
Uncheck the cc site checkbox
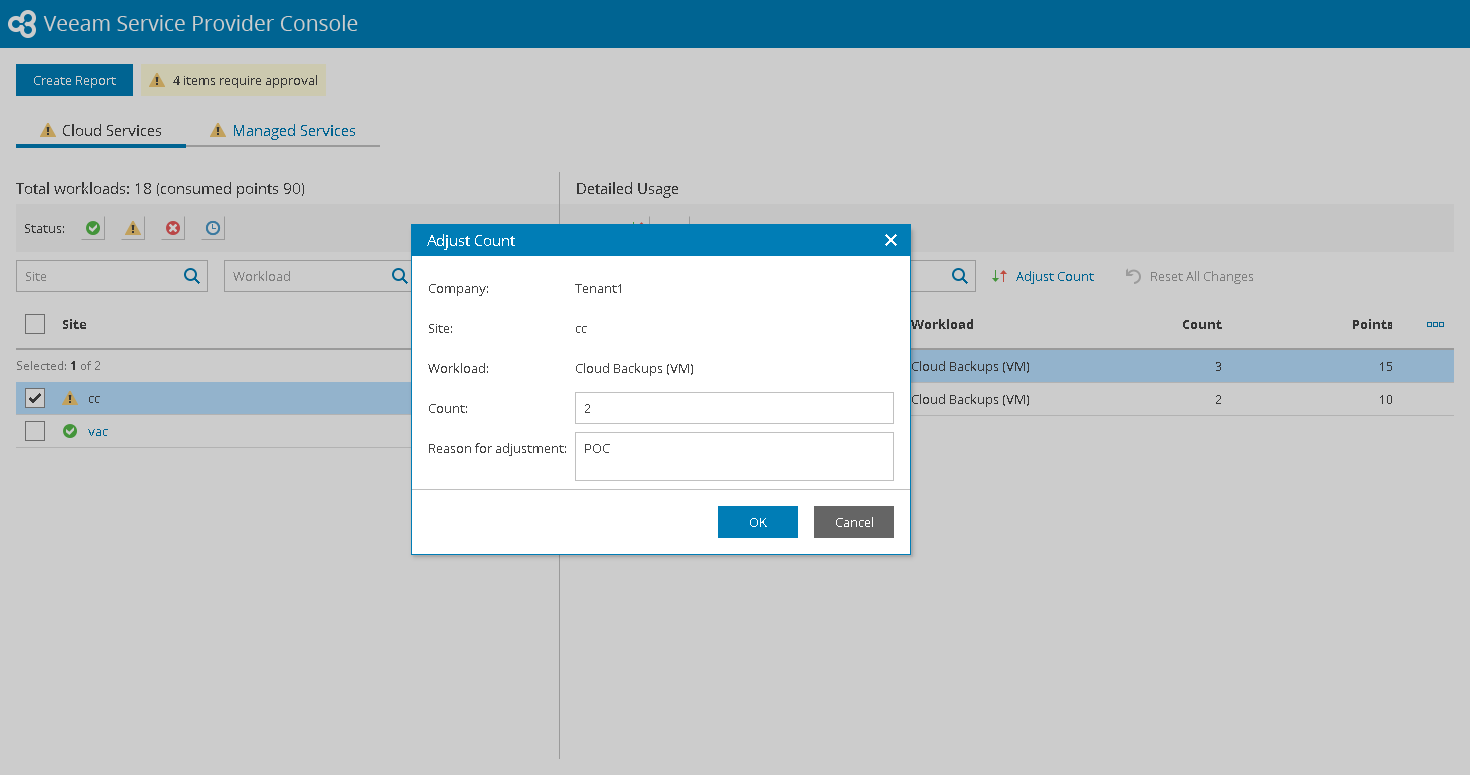pos(35,398)
